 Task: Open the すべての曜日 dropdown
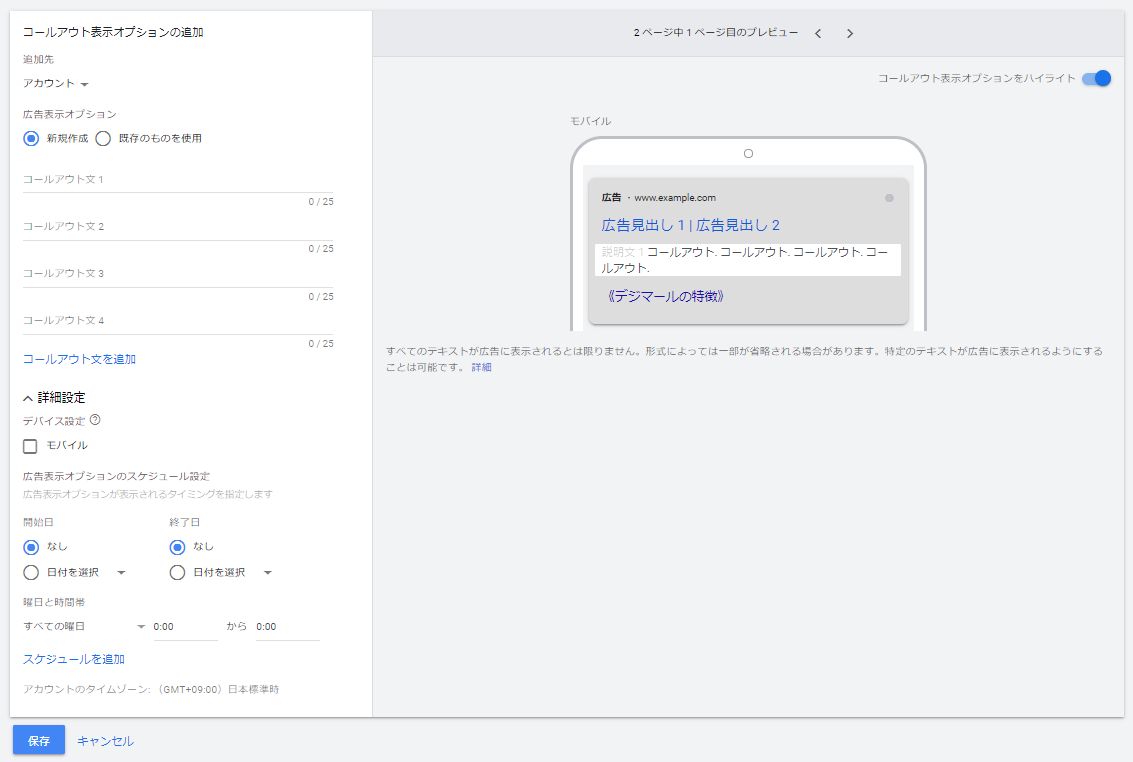(x=84, y=627)
